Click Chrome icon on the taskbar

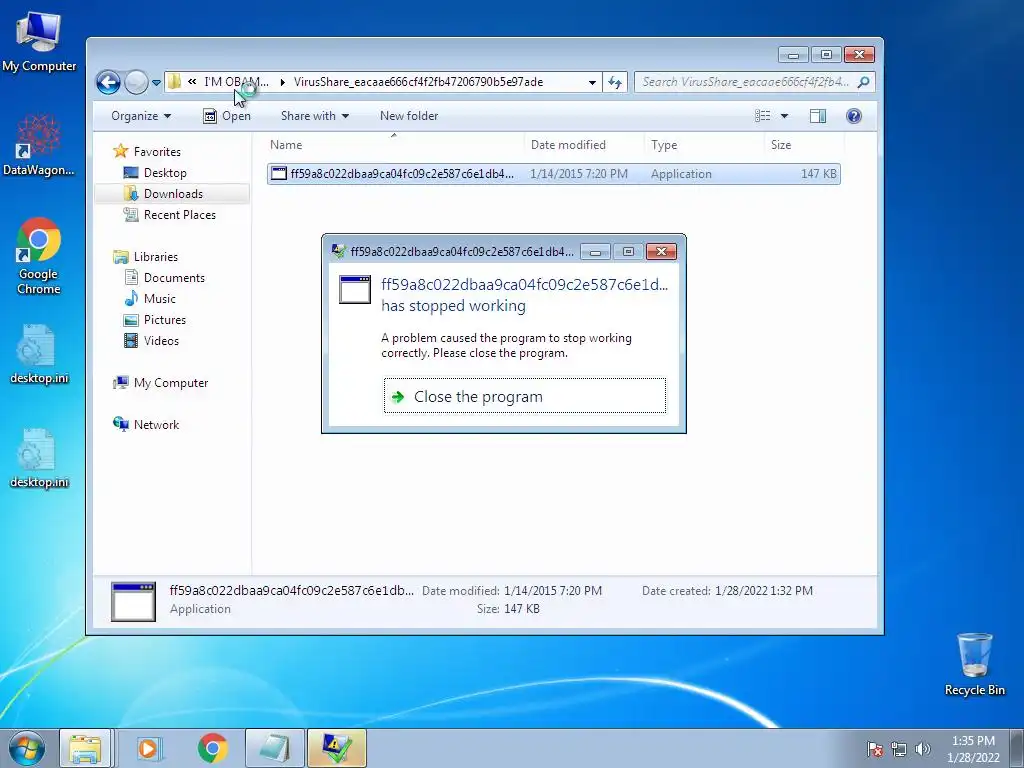pos(212,748)
